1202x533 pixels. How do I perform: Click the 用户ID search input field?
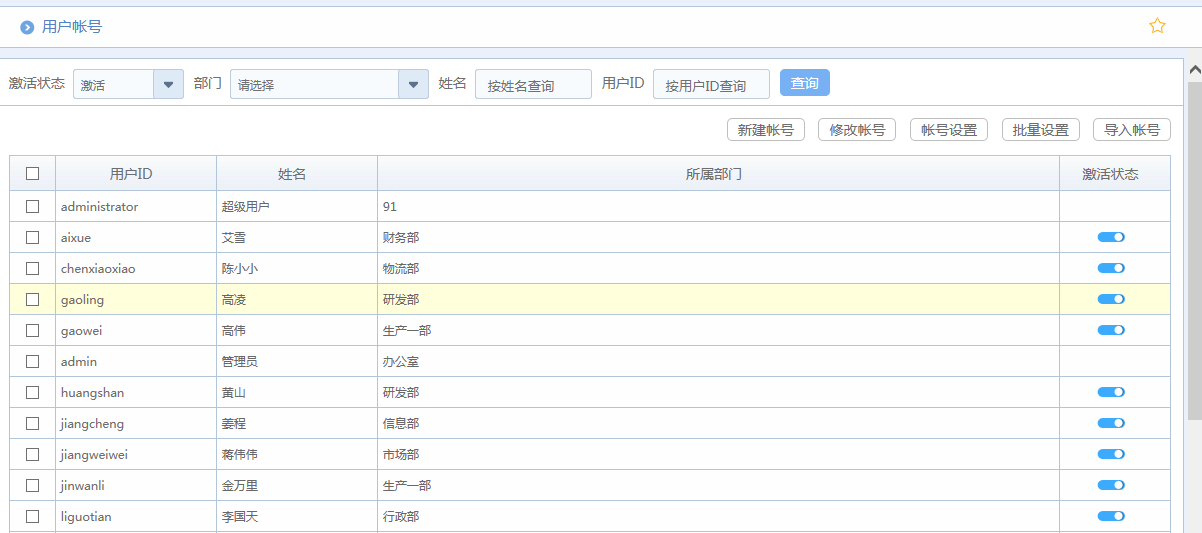(711, 85)
